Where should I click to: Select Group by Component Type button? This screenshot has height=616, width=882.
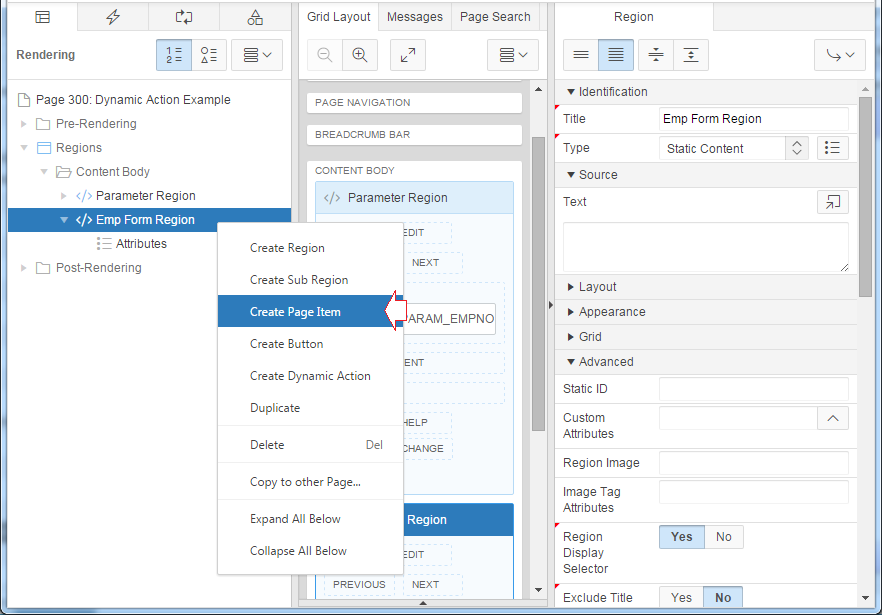209,55
